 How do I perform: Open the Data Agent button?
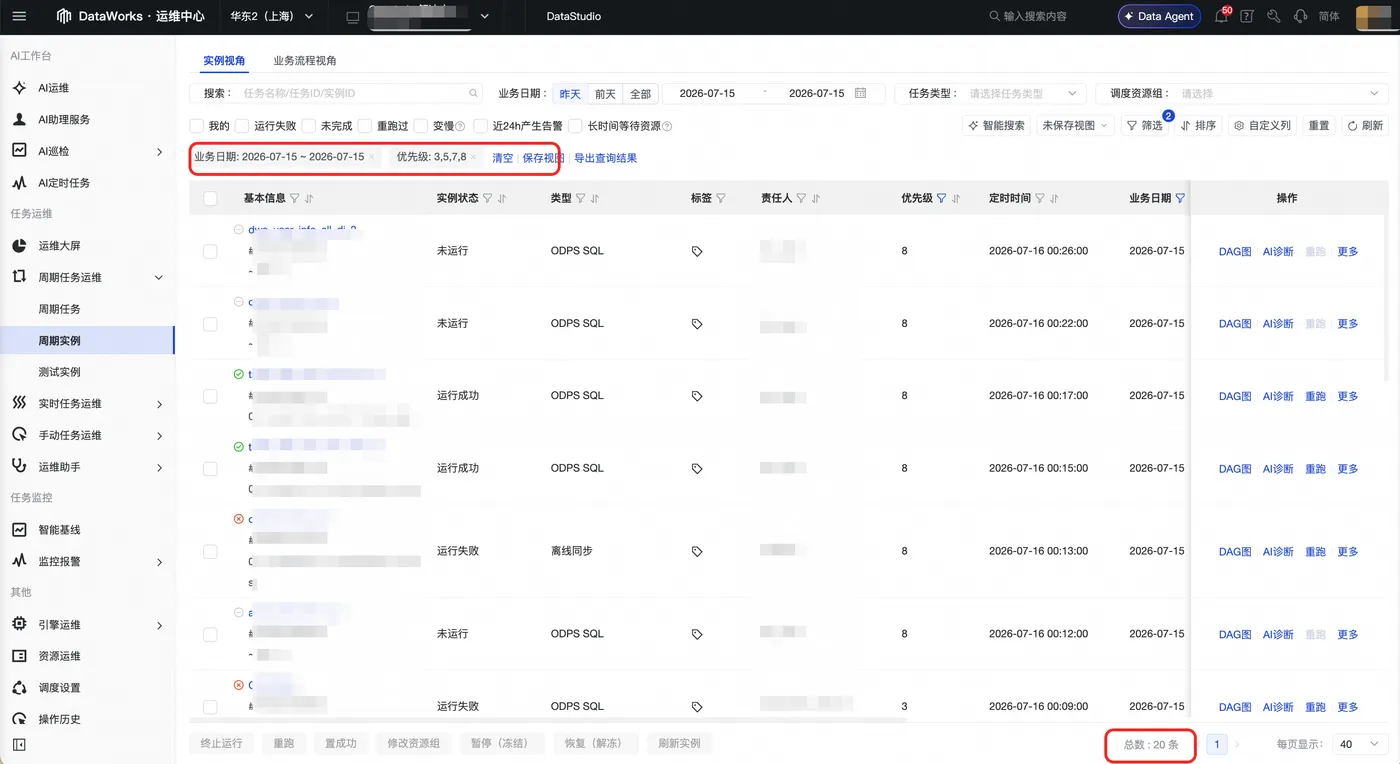pos(1159,16)
